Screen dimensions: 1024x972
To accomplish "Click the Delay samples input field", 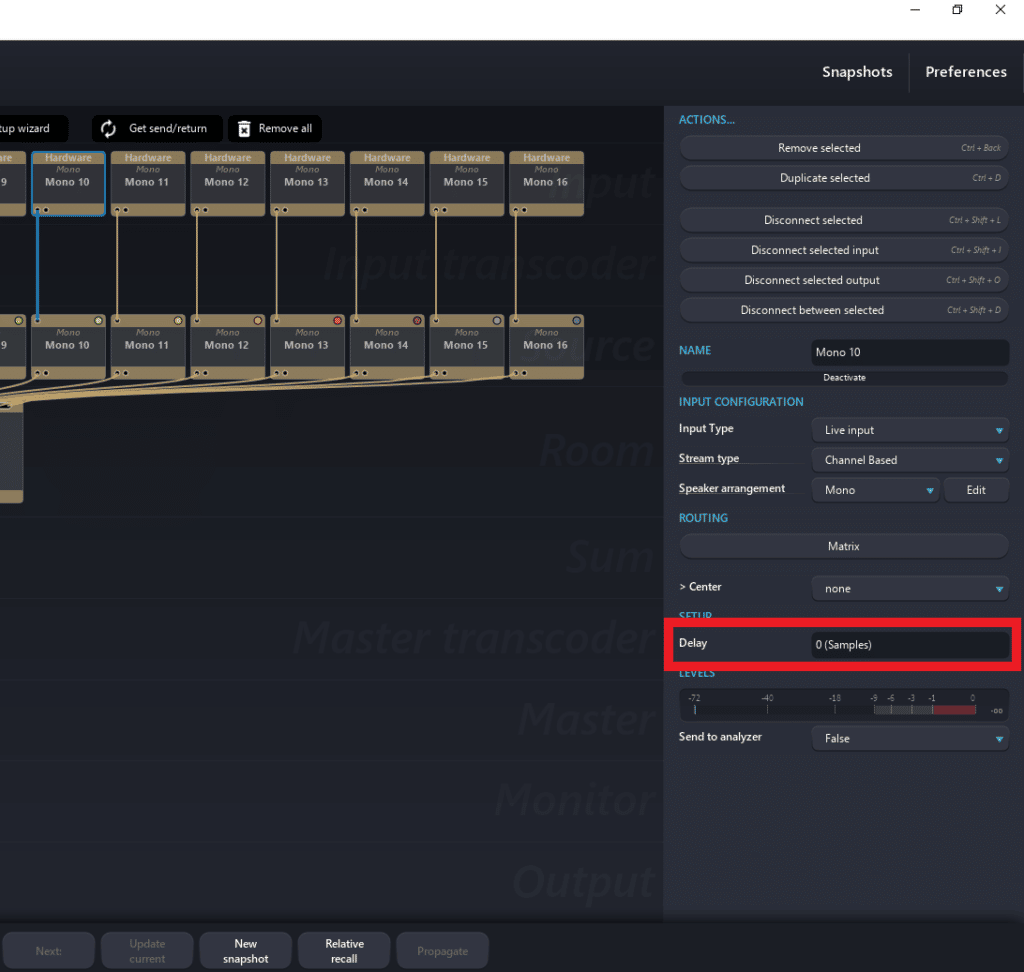I will pos(909,645).
